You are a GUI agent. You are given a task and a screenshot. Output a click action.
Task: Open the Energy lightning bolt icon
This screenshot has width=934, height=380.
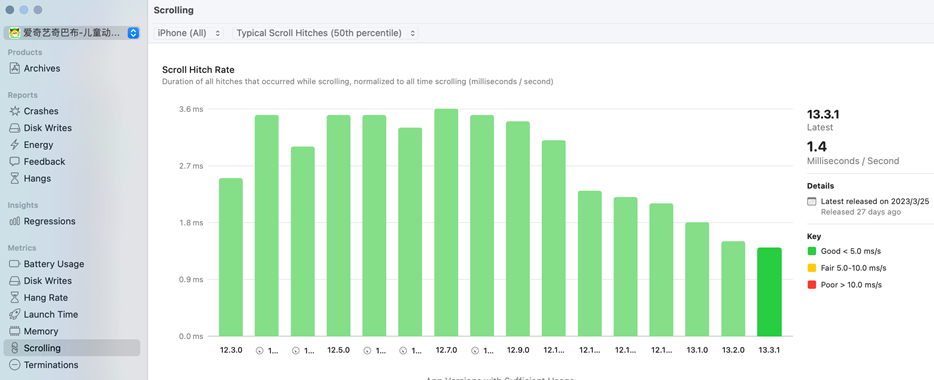click(x=14, y=145)
